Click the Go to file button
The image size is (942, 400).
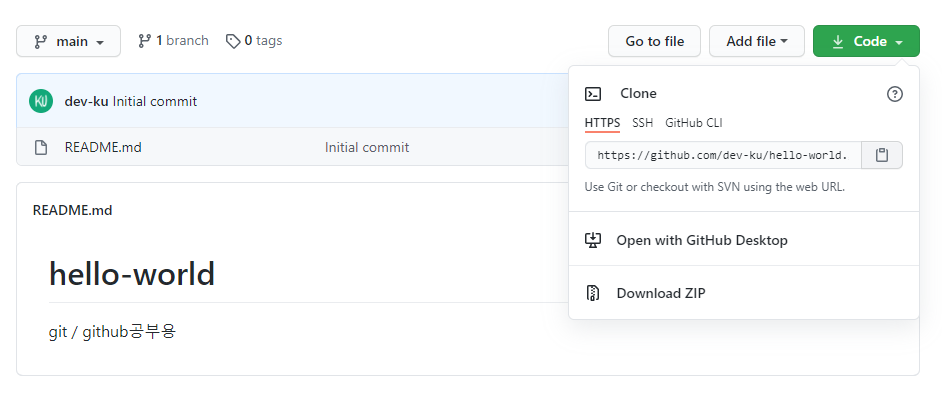point(654,41)
